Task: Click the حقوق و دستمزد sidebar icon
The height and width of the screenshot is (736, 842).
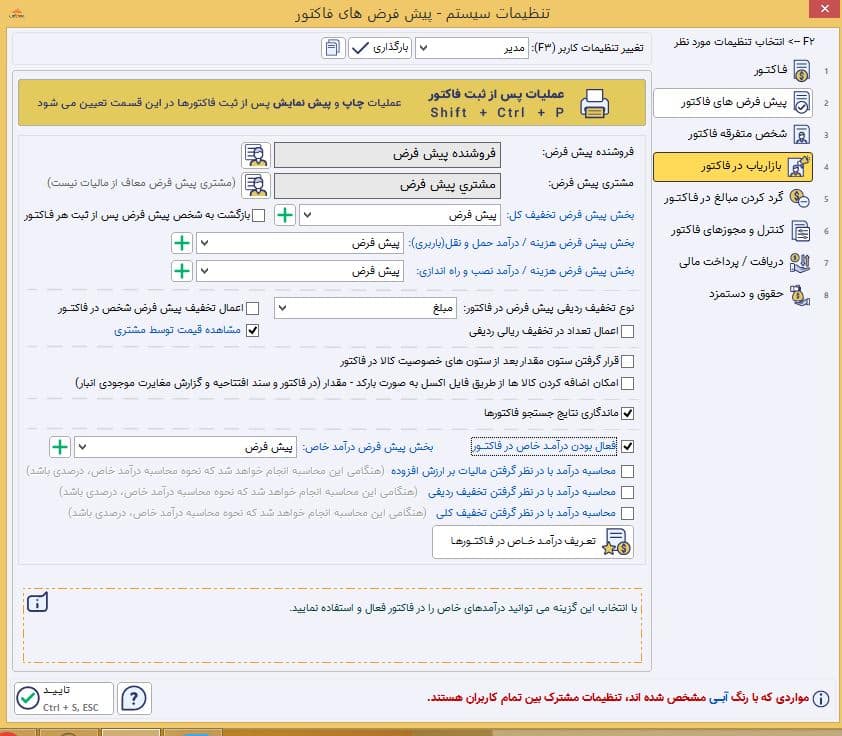Action: click(x=800, y=295)
